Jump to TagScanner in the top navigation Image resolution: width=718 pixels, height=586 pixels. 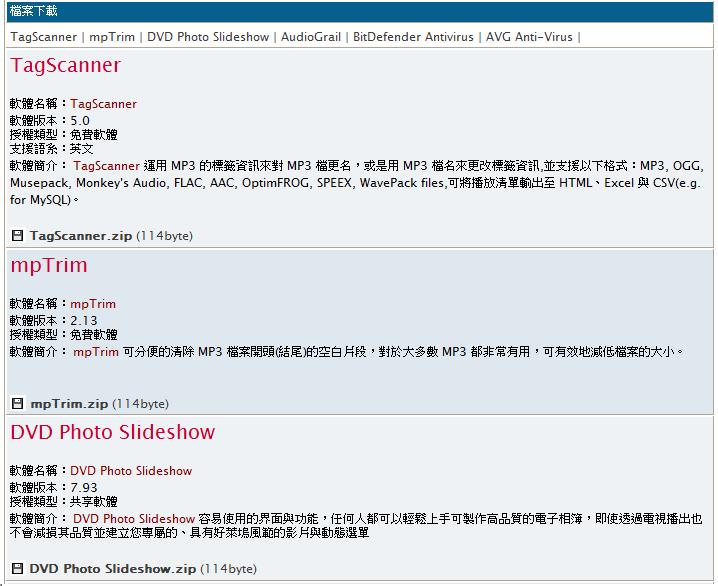(43, 37)
